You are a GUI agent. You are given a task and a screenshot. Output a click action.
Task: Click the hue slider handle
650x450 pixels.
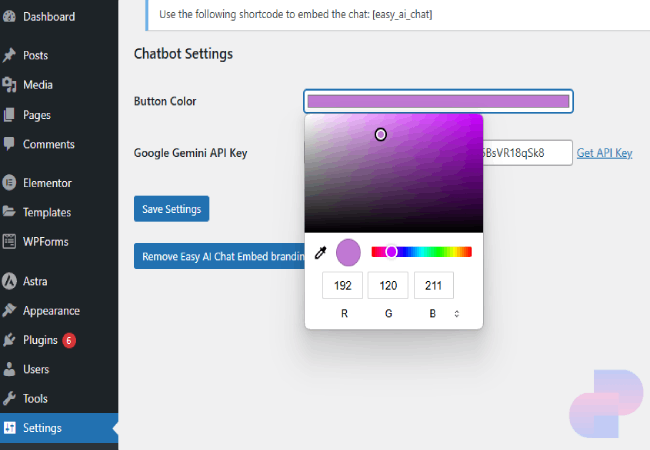(x=391, y=252)
